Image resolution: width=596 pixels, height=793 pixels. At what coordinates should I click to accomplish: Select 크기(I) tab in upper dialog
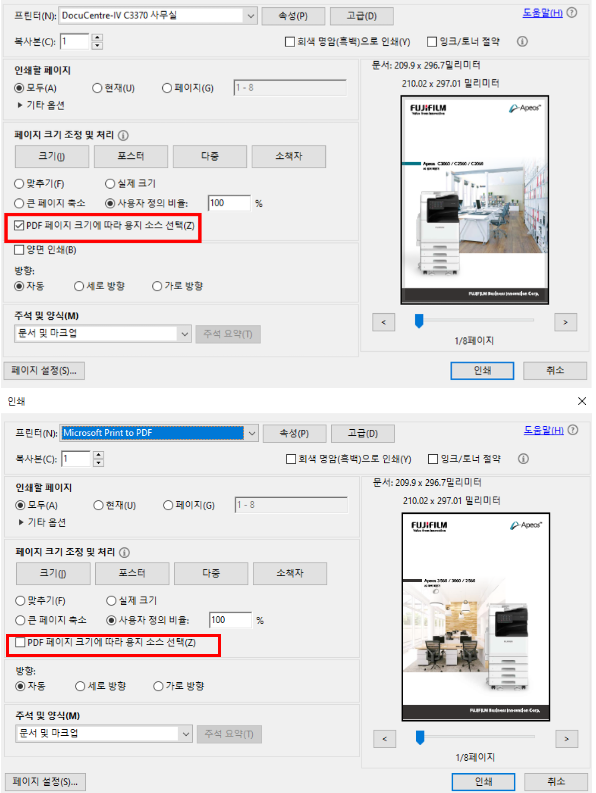click(x=52, y=156)
